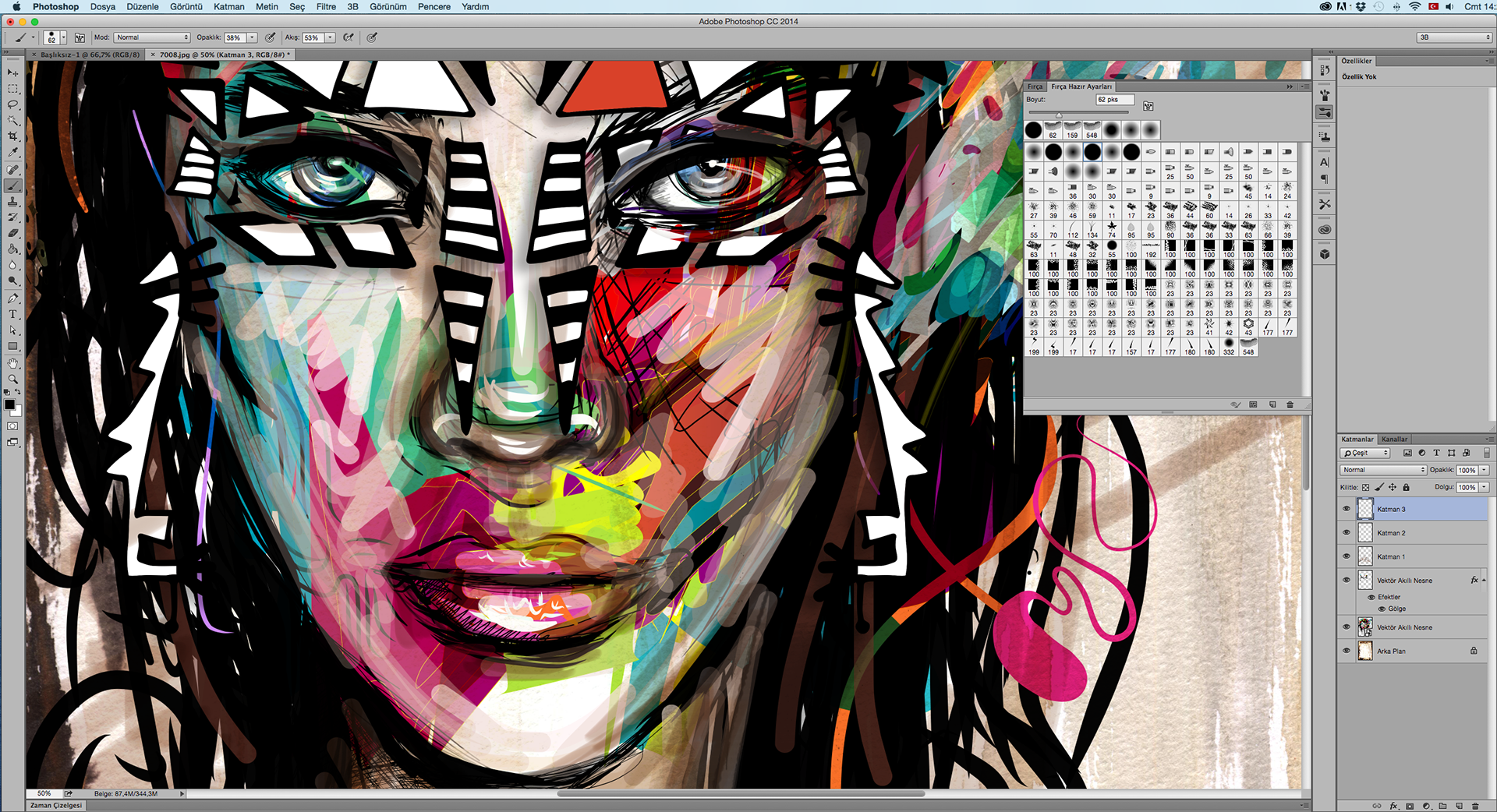The height and width of the screenshot is (812, 1497).
Task: Click the swap foreground and background colors arrow
Action: tap(18, 392)
